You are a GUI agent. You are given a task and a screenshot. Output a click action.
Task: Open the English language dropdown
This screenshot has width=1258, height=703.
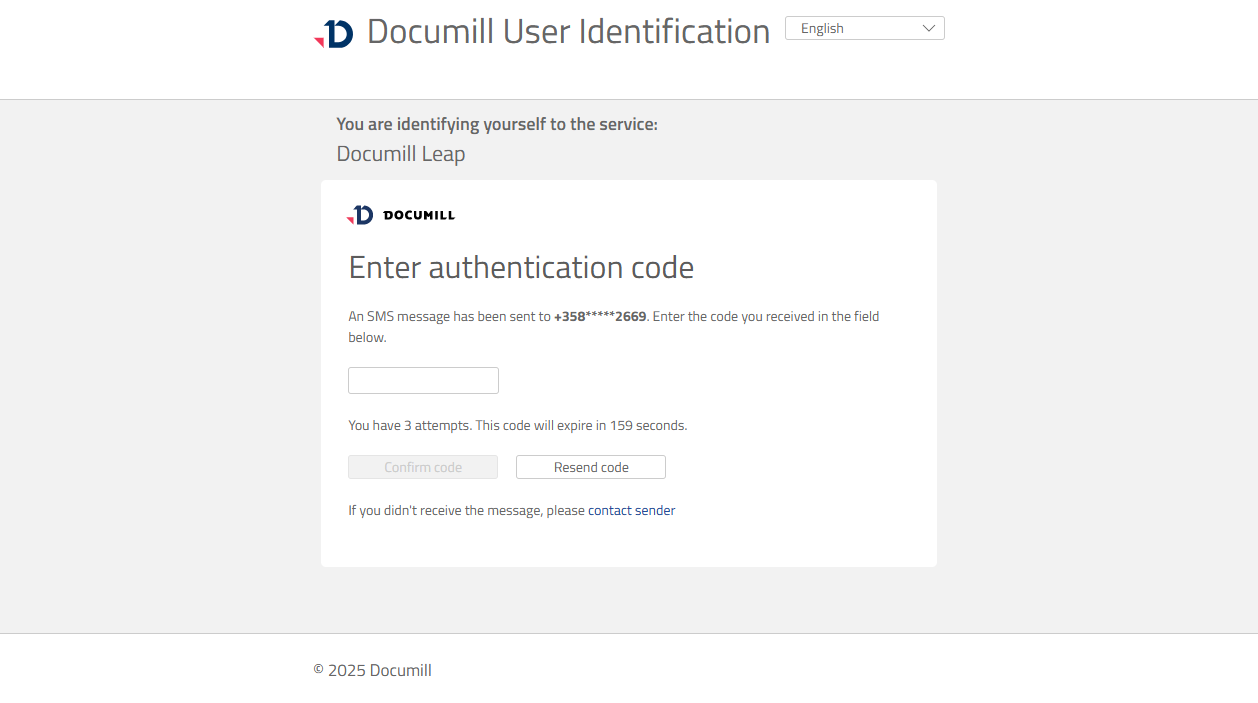point(864,28)
